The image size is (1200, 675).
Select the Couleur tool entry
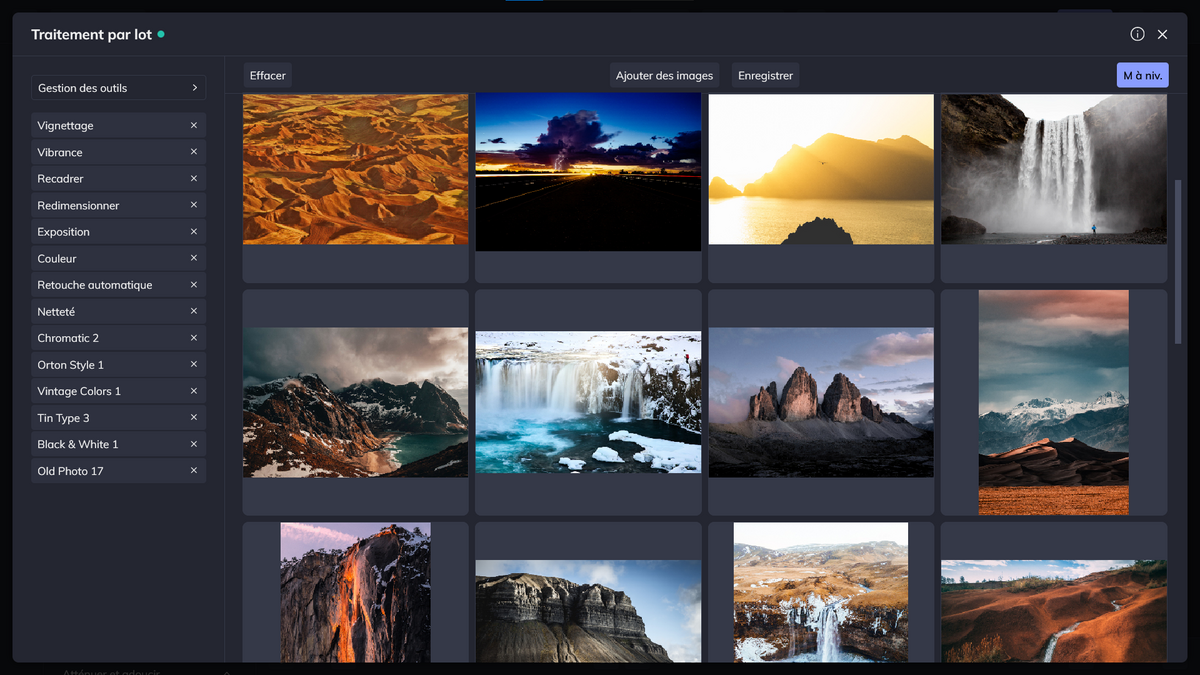pos(118,258)
